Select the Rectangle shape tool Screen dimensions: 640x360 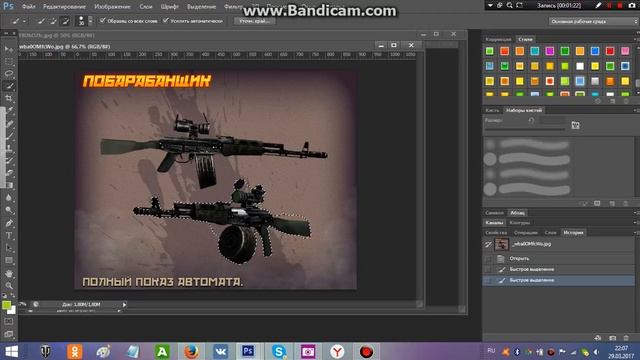(9, 260)
